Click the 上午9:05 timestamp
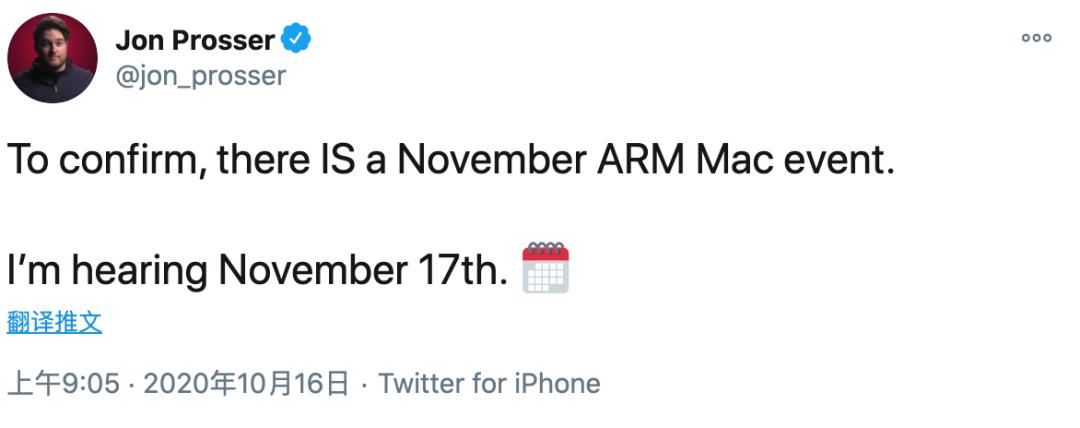 click(x=64, y=384)
